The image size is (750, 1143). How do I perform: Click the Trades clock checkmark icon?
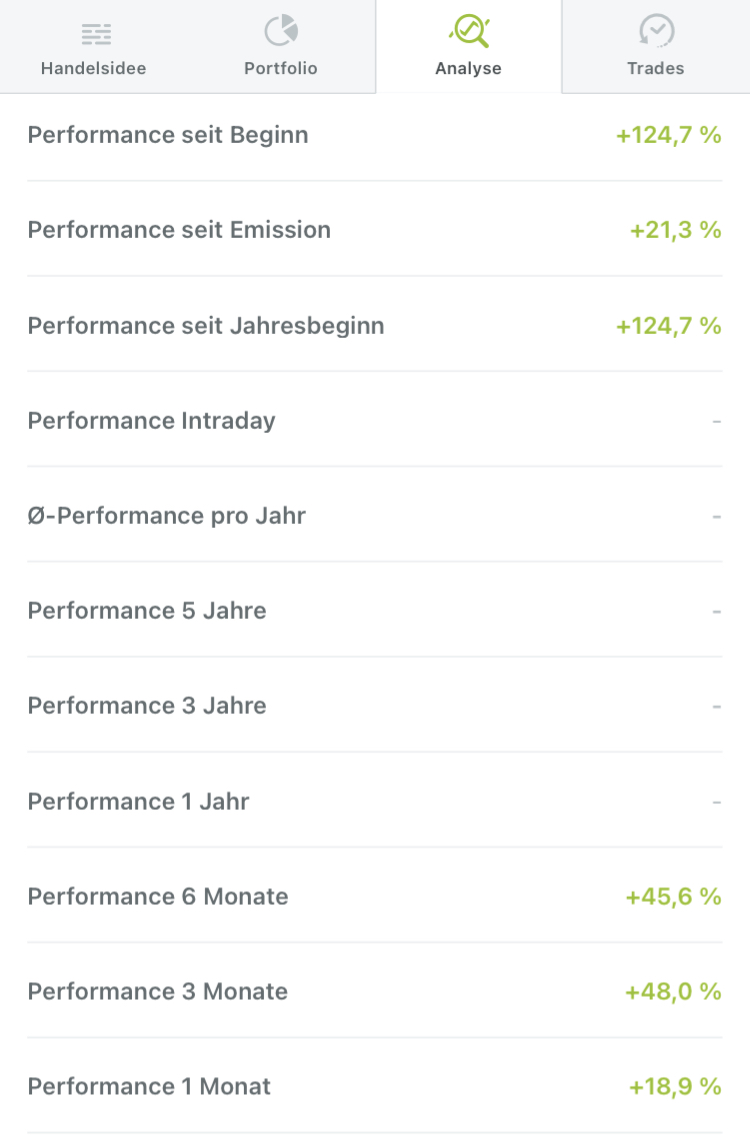click(656, 31)
